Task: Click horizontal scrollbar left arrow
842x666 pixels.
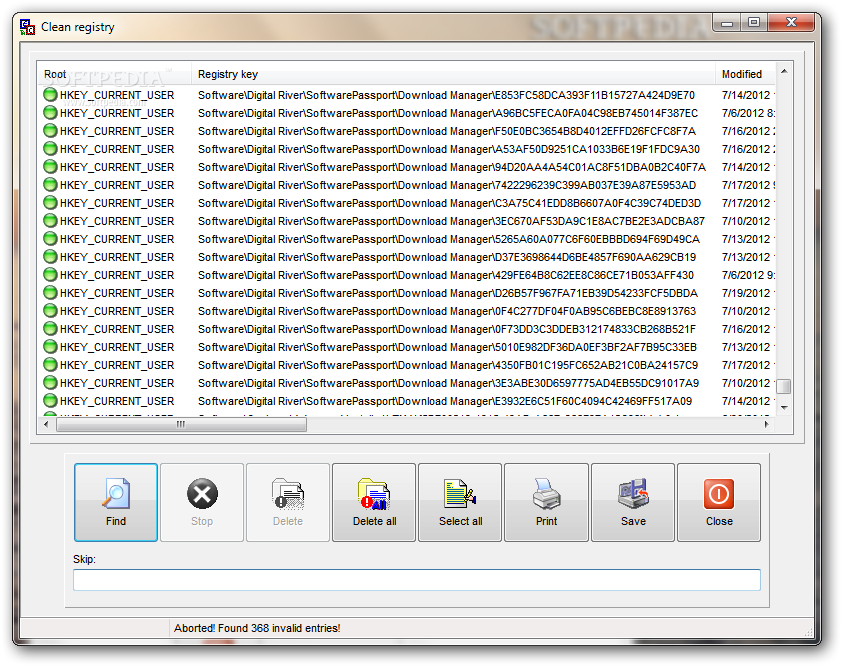Action: pos(46,424)
